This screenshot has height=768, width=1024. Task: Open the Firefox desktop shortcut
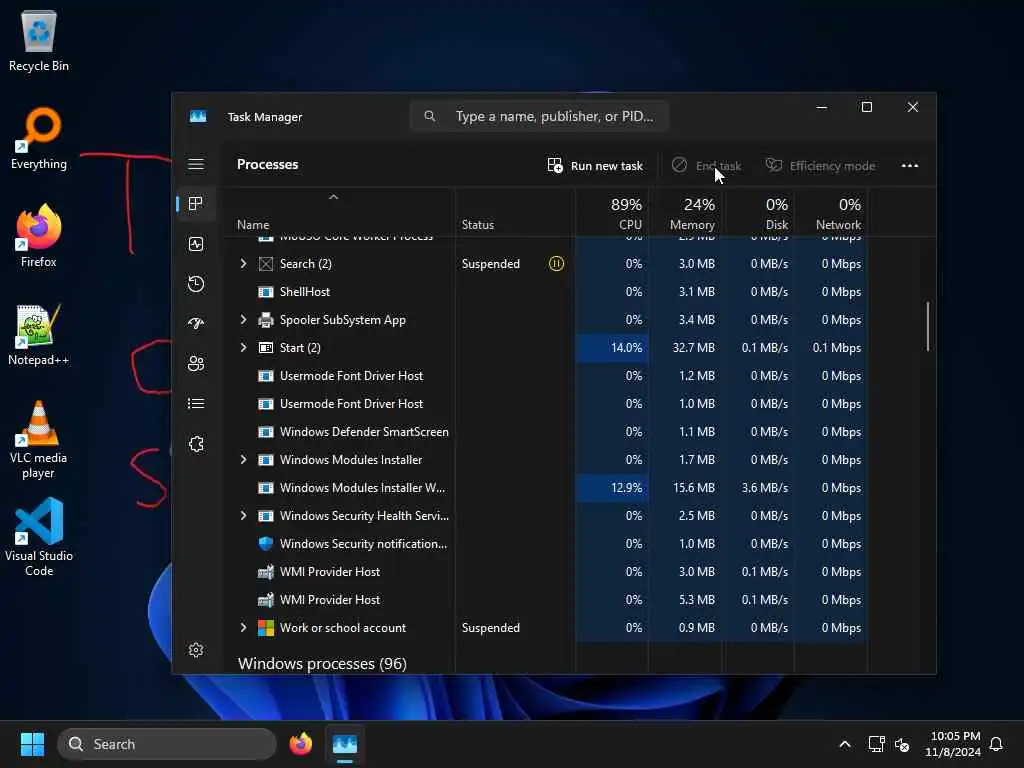[x=39, y=236]
